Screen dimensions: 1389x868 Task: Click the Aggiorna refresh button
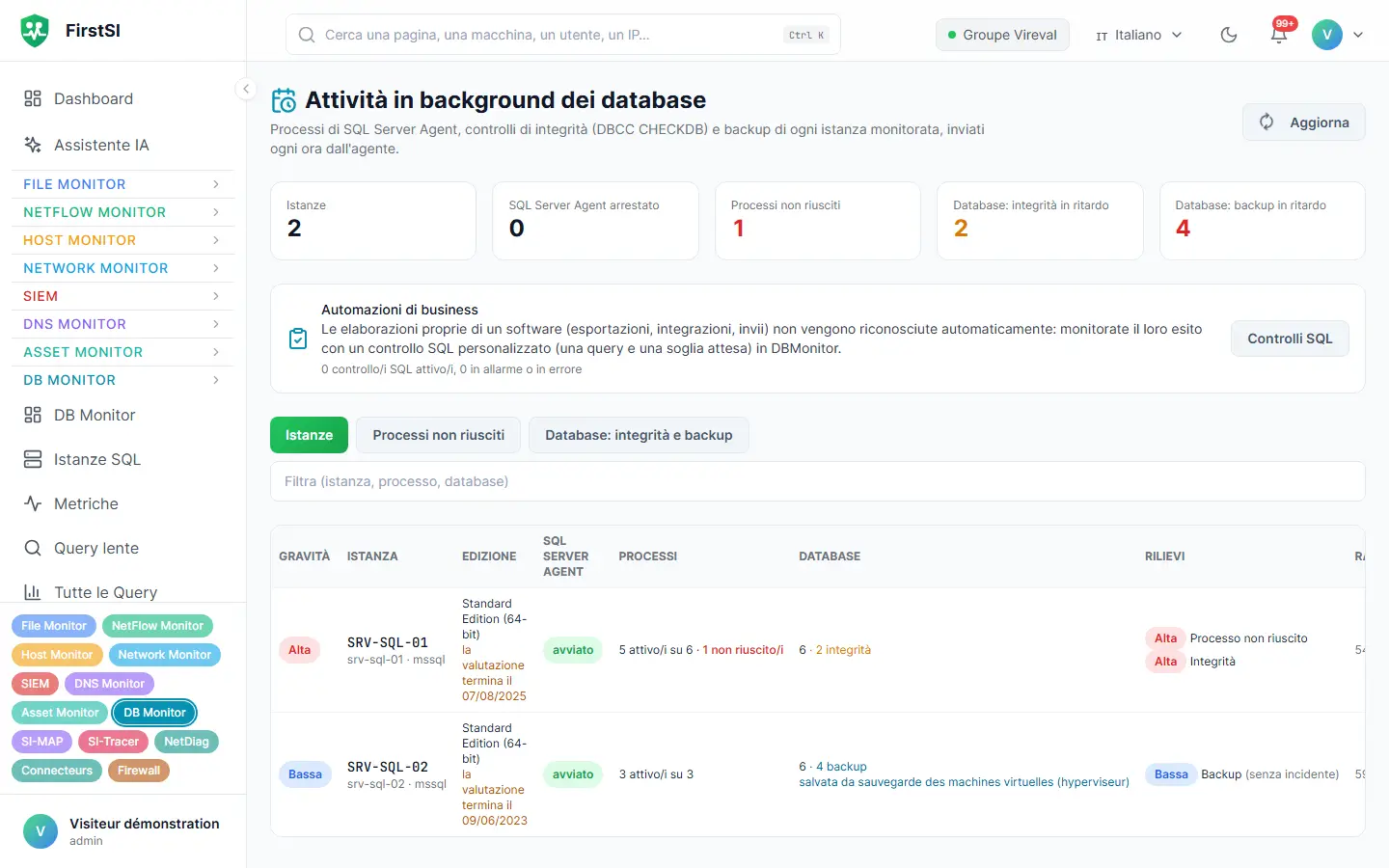coord(1304,122)
